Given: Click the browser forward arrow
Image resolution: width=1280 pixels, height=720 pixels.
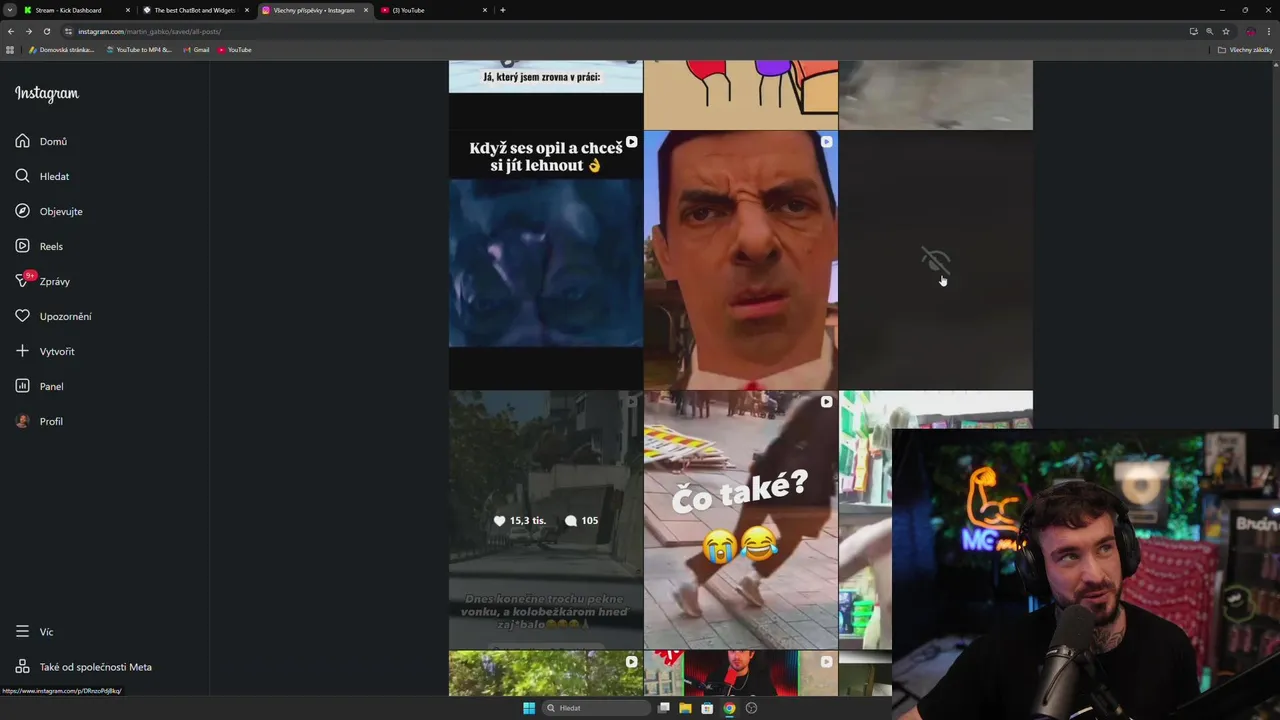Looking at the screenshot, I should pos(28,31).
